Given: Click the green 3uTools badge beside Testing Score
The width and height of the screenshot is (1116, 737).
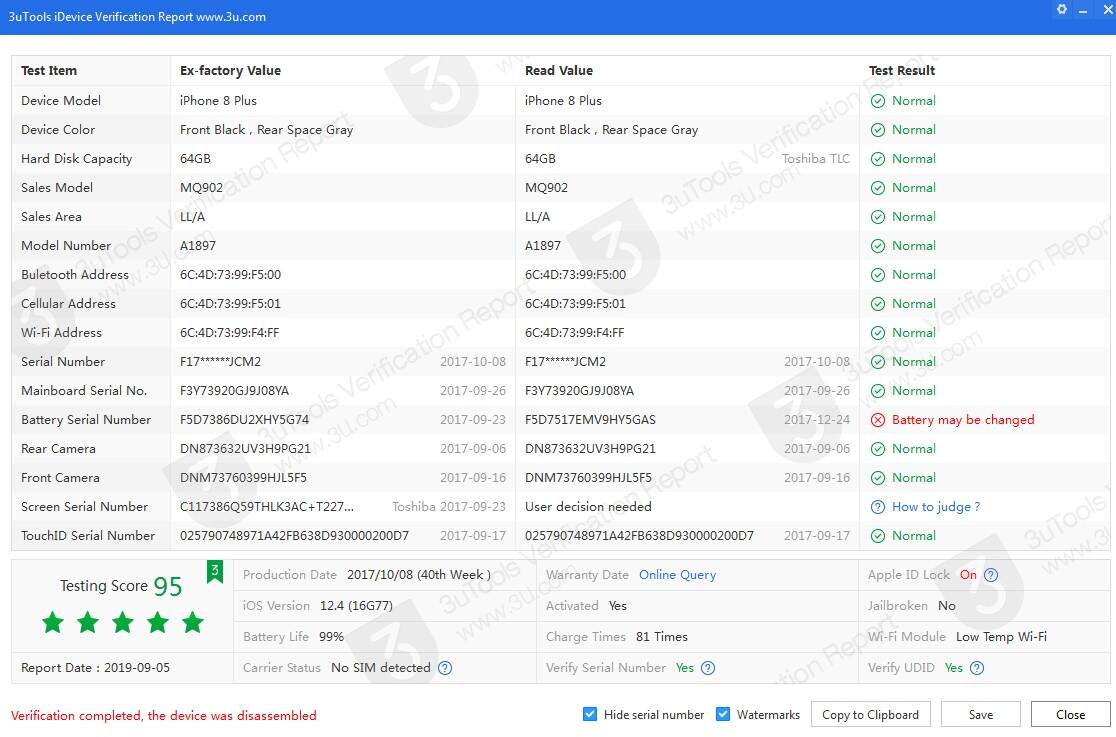Looking at the screenshot, I should [x=214, y=572].
